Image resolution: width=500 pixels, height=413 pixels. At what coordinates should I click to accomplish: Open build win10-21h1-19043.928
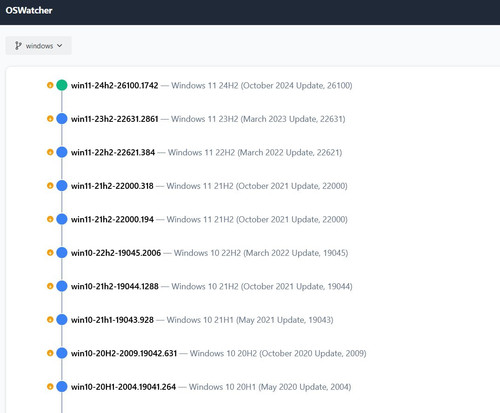112,320
